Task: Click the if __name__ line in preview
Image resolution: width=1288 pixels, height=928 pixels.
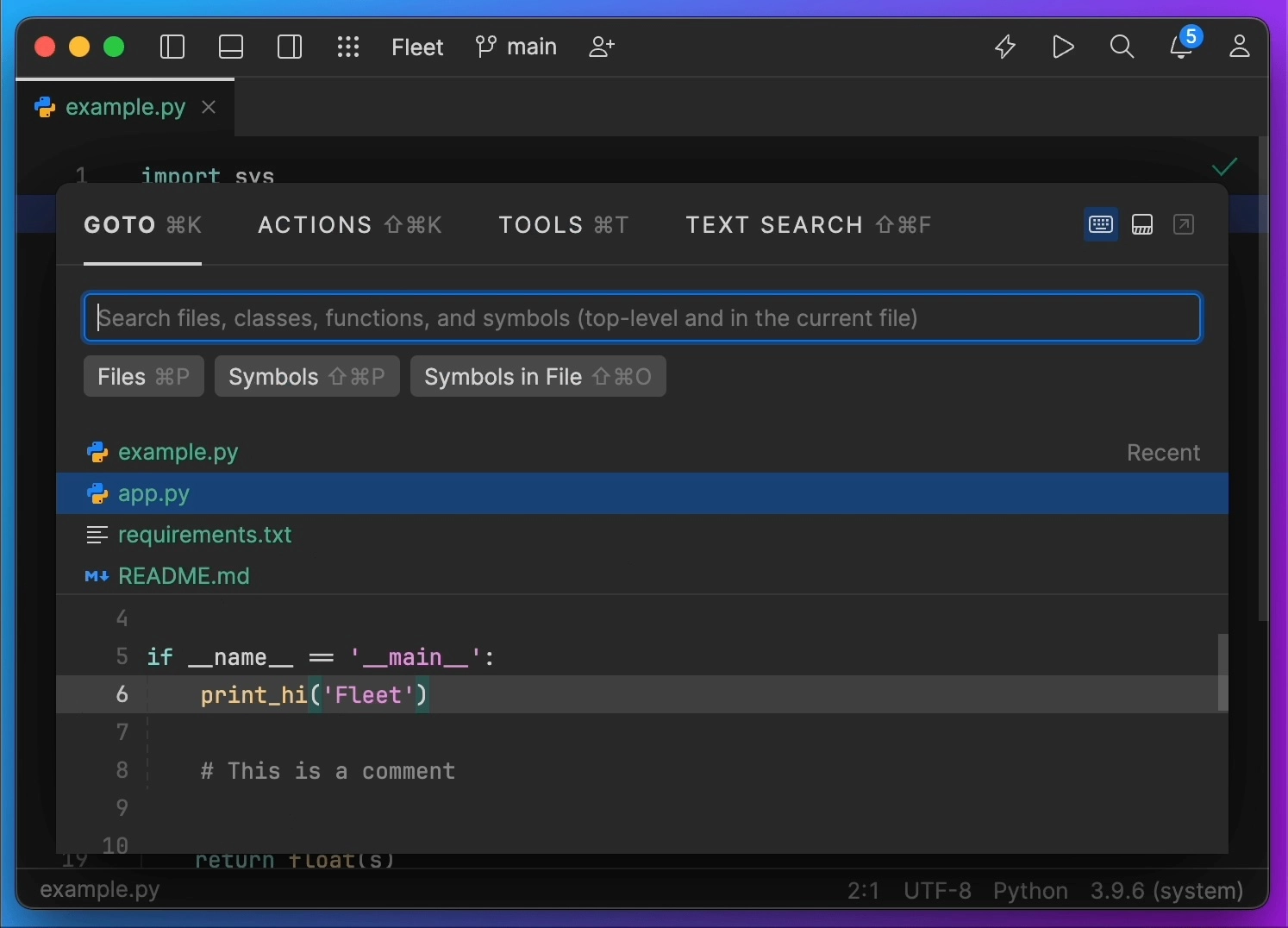Action: pyautogui.click(x=321, y=657)
